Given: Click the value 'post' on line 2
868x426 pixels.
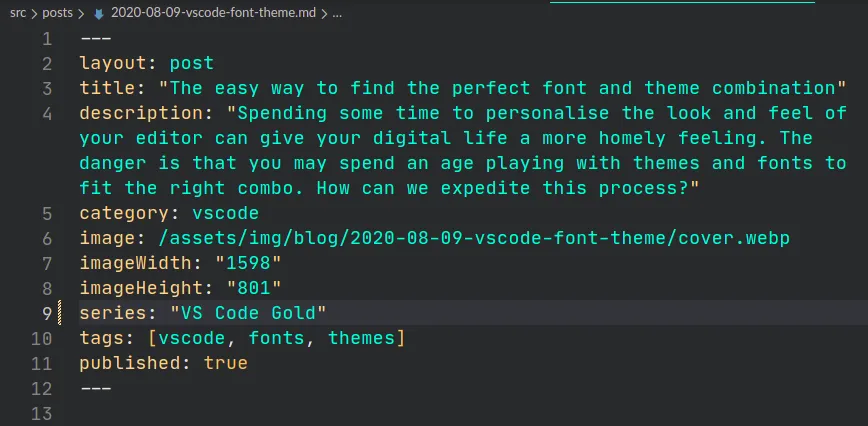Looking at the screenshot, I should 192,64.
